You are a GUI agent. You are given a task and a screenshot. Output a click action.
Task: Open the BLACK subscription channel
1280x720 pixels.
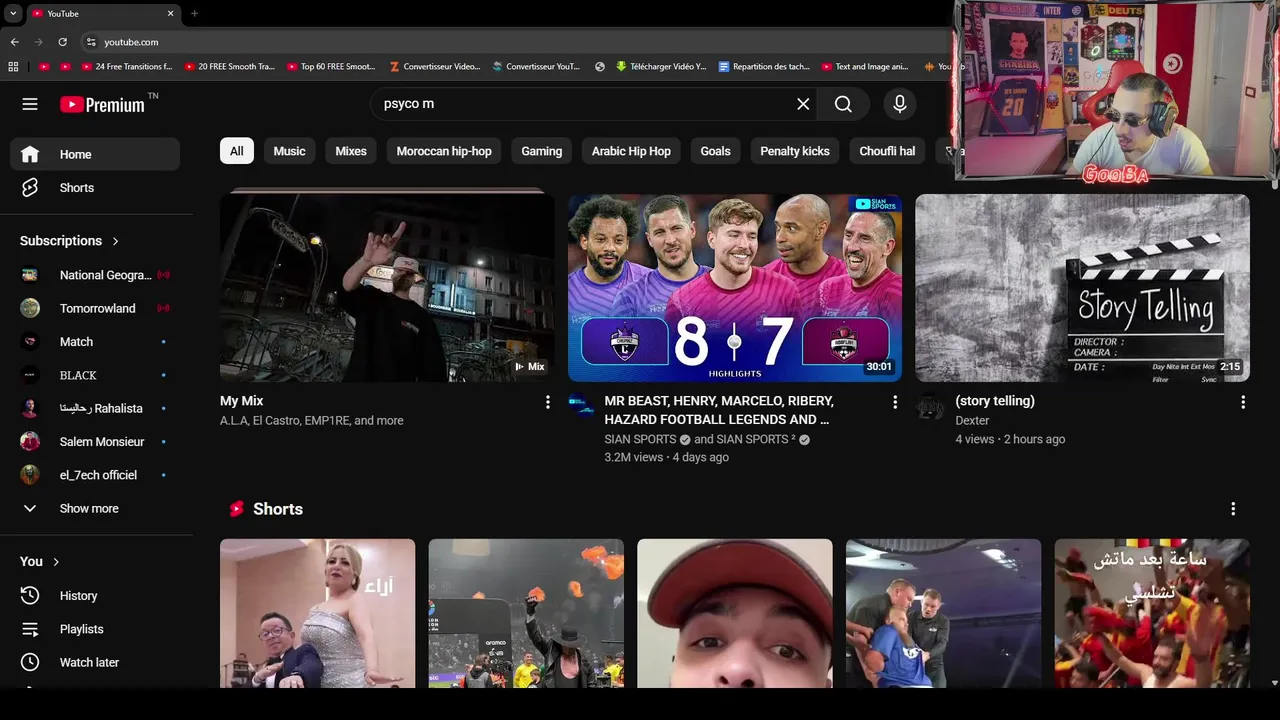[95, 375]
